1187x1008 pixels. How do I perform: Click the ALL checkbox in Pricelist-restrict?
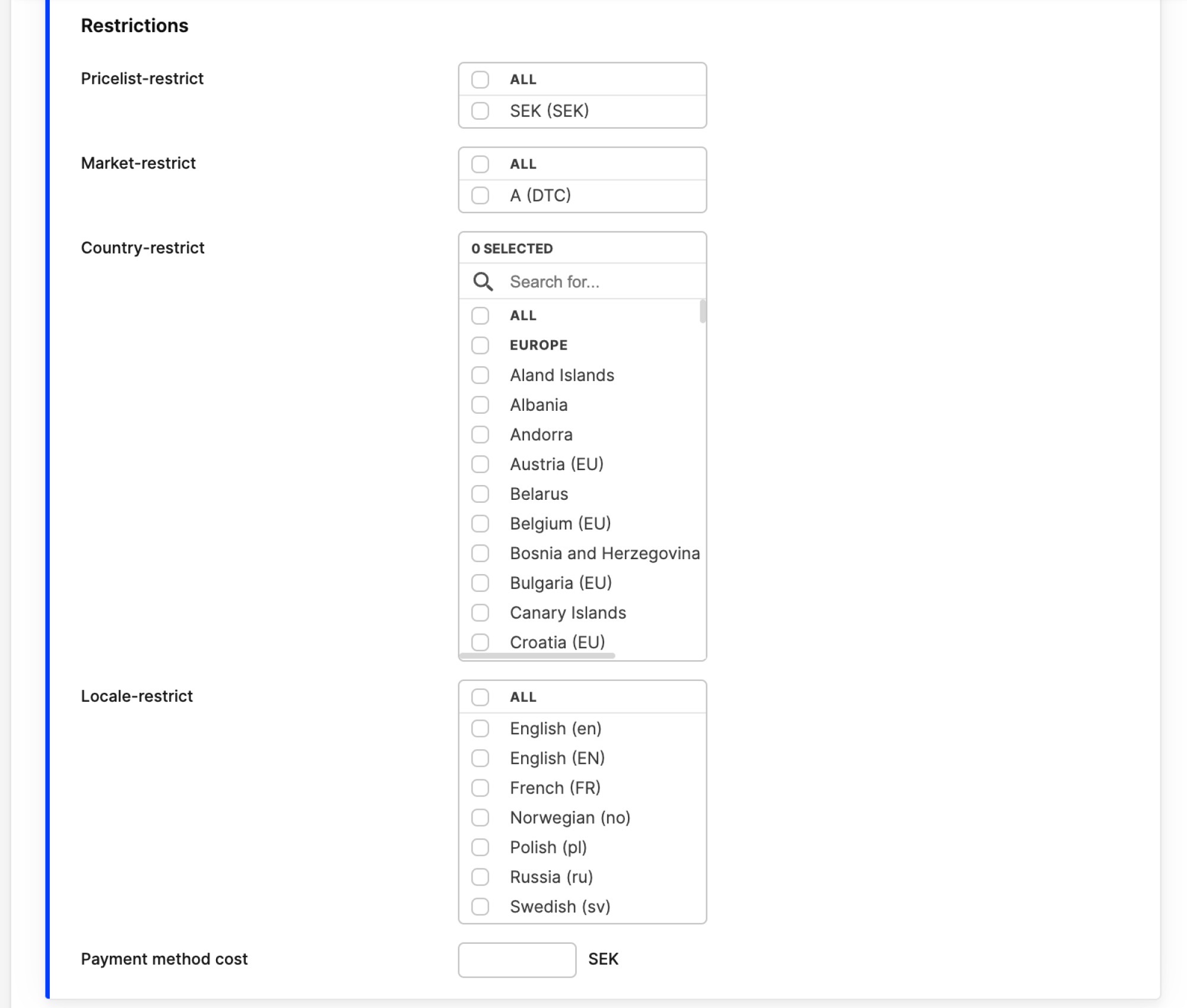(x=480, y=79)
